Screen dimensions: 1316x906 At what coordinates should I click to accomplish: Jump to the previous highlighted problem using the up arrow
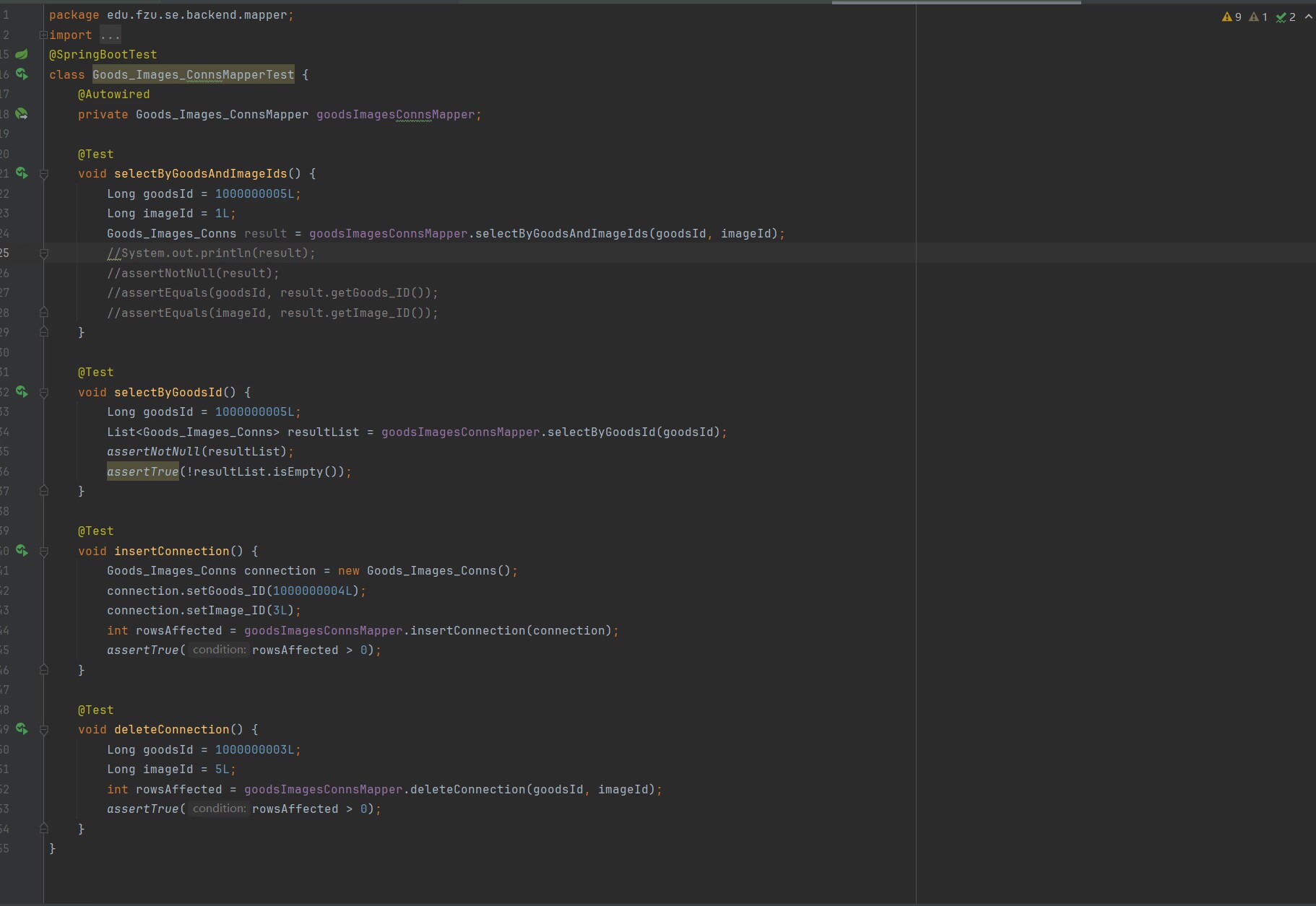[x=1308, y=17]
